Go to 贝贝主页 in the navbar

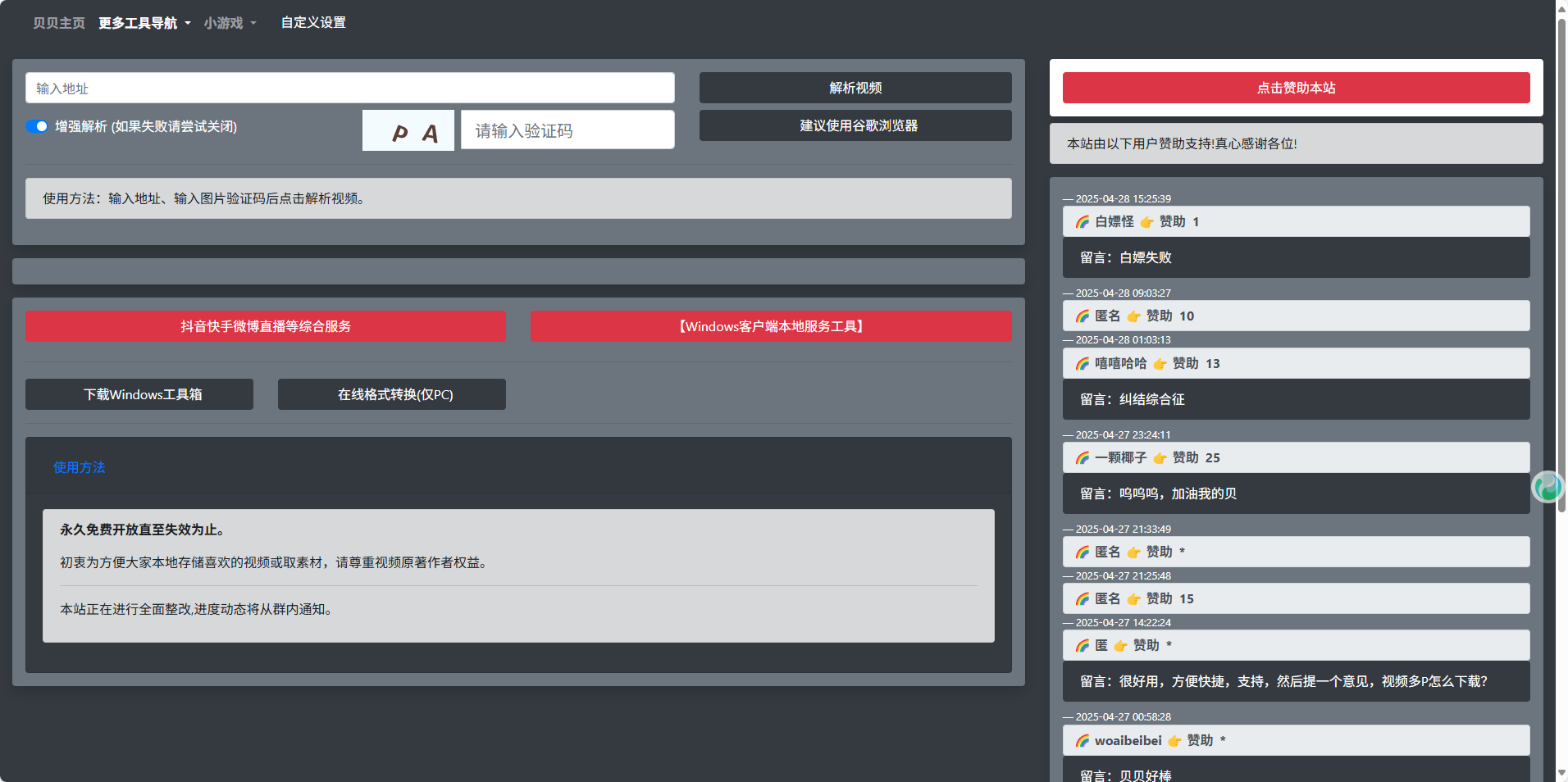click(59, 23)
